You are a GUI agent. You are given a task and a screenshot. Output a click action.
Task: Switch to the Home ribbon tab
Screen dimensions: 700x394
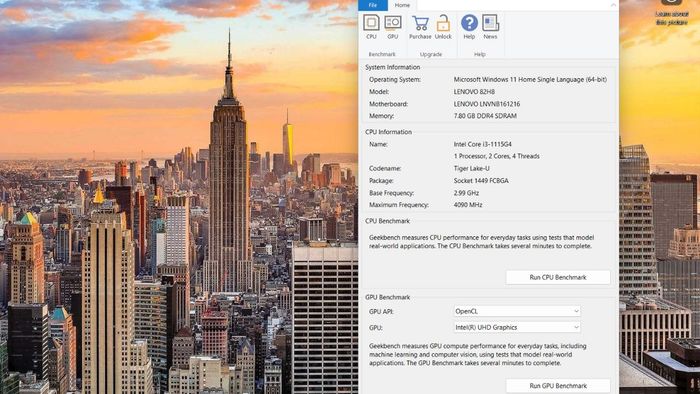point(402,5)
